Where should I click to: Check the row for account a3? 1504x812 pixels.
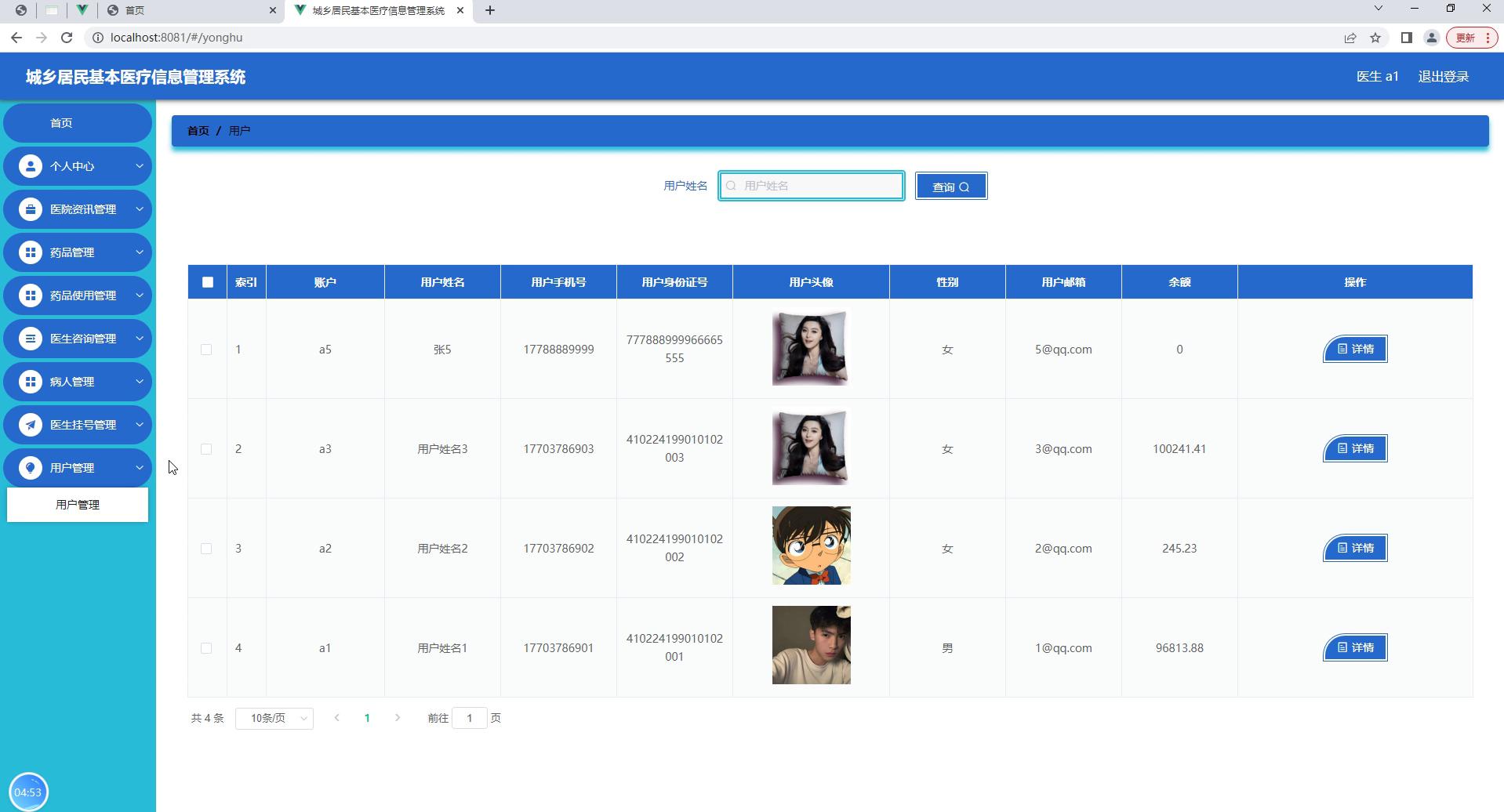[206, 449]
